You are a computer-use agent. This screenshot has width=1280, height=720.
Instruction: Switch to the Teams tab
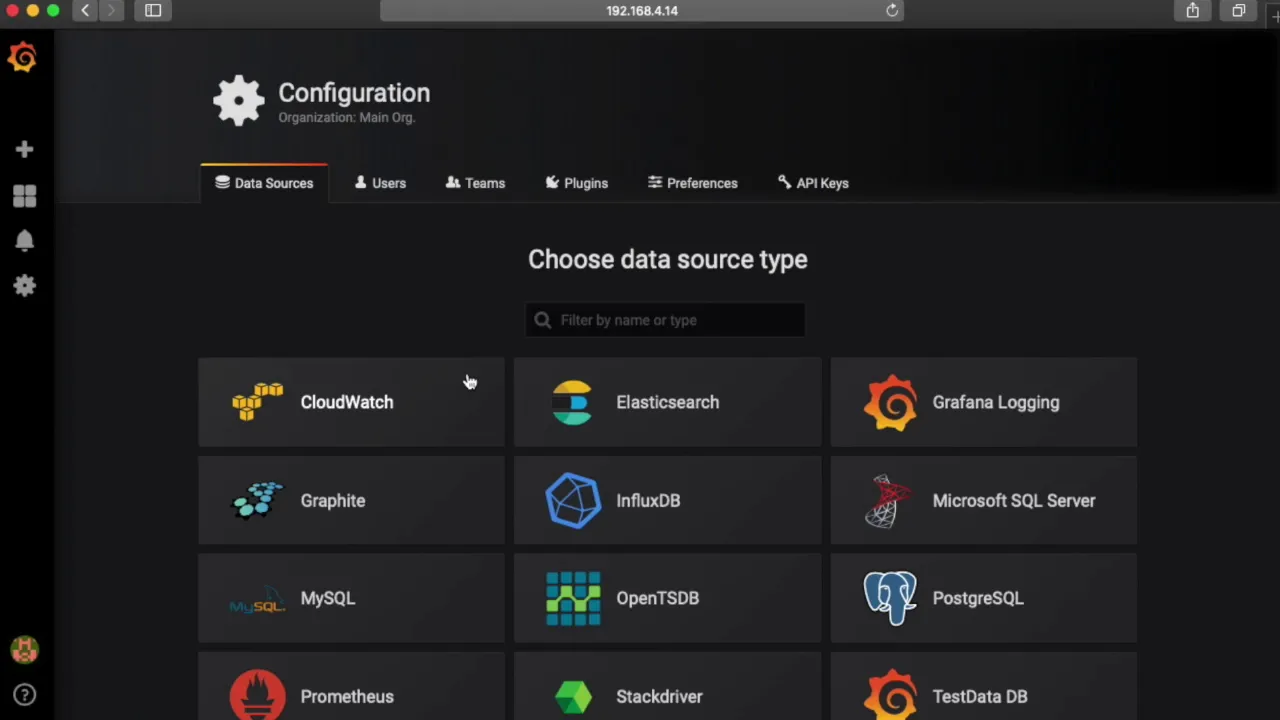pos(475,183)
